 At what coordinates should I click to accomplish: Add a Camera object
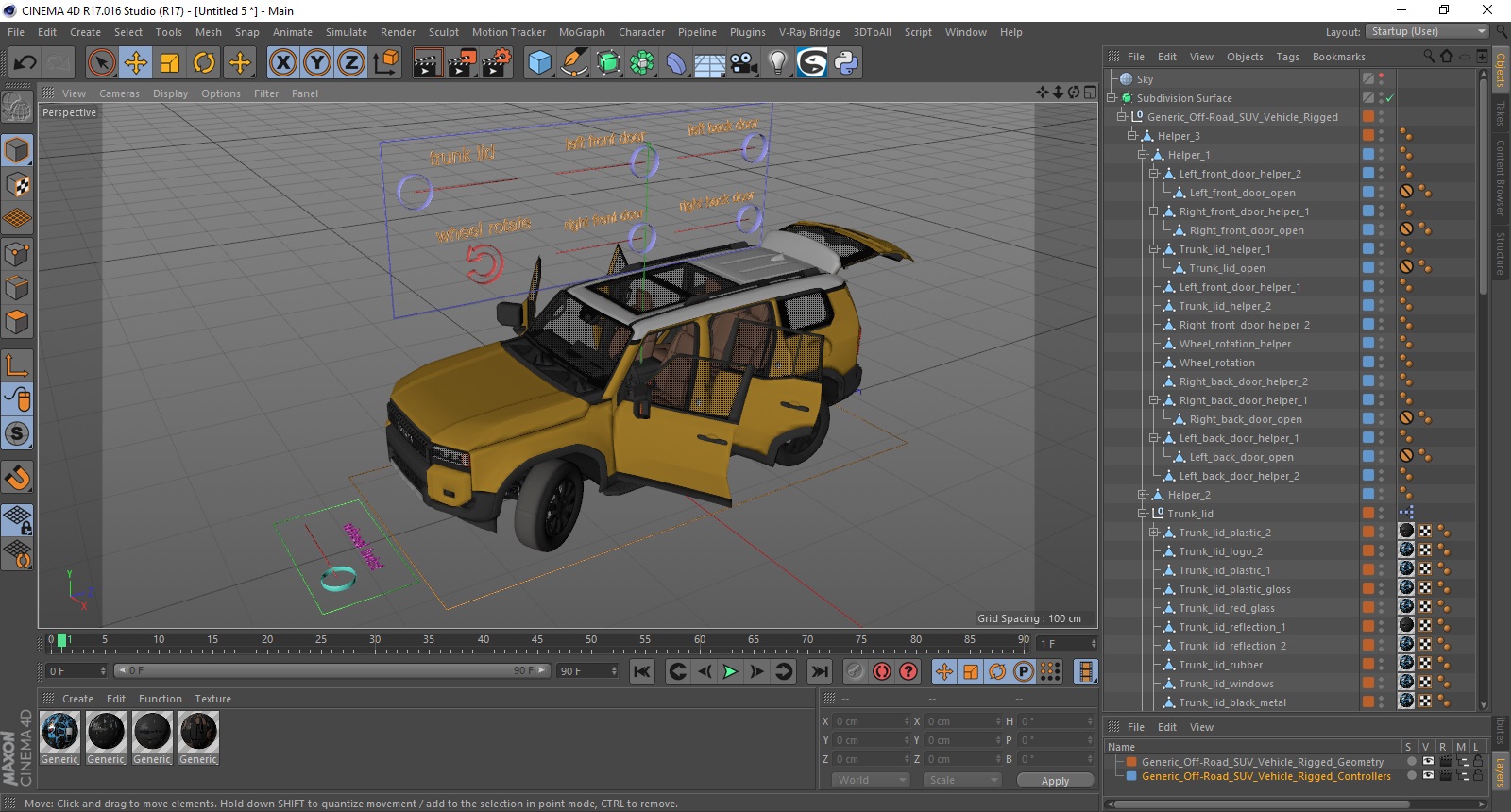(x=744, y=63)
